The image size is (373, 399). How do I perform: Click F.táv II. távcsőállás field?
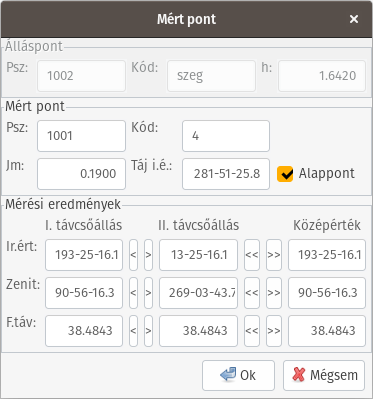coord(198,331)
